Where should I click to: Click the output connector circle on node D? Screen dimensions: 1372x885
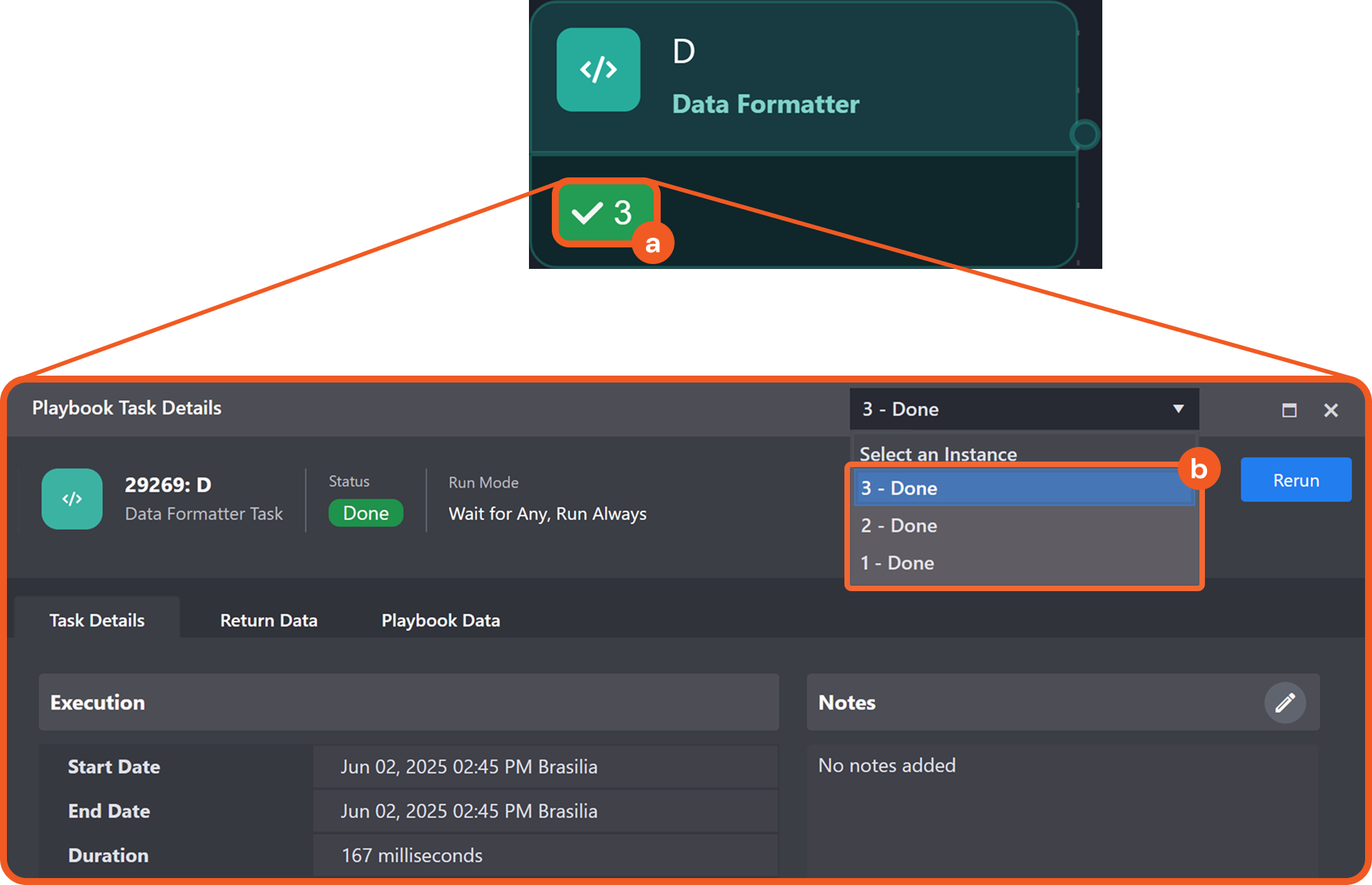click(x=1084, y=134)
